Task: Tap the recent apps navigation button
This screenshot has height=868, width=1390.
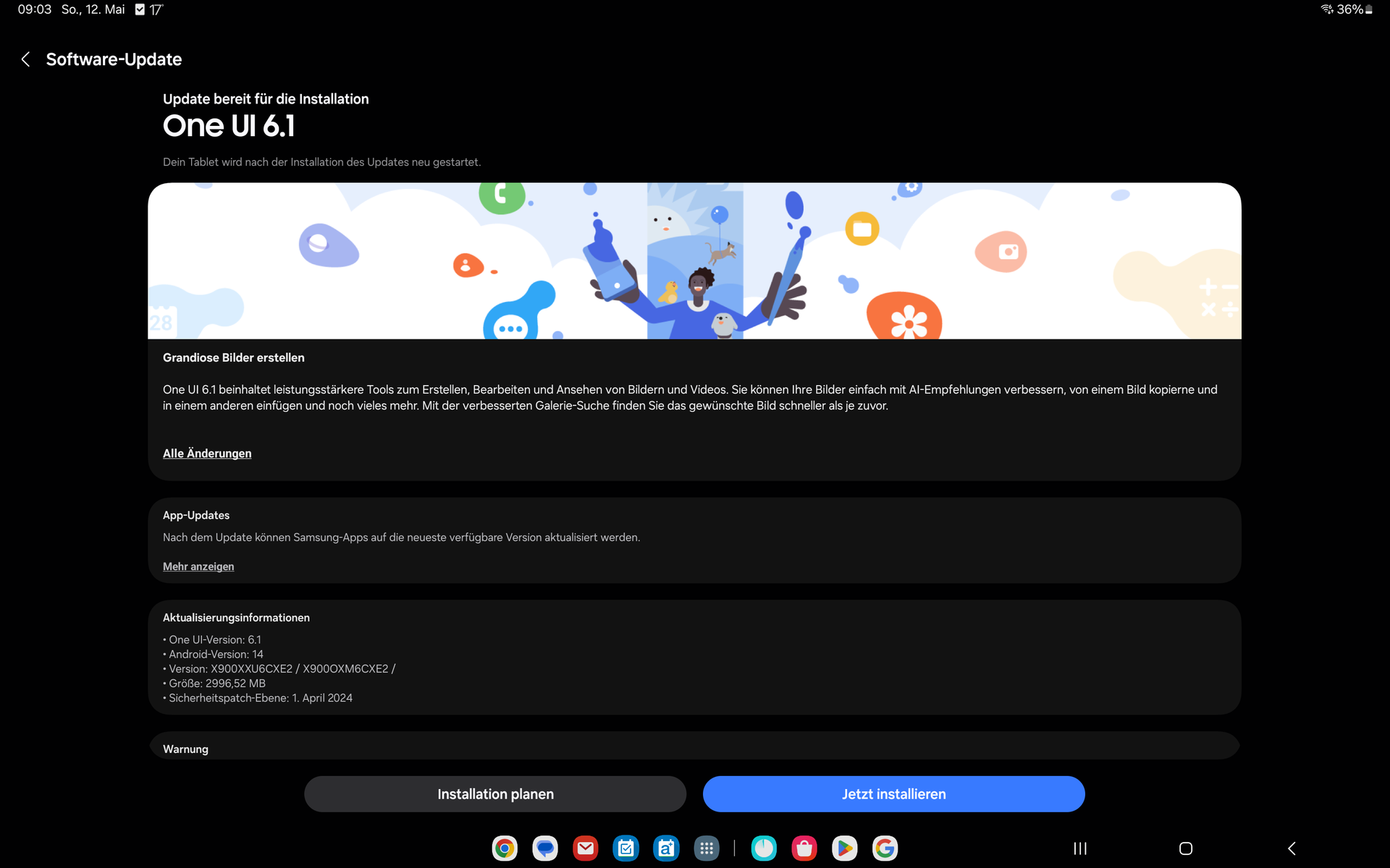Action: (x=1080, y=848)
